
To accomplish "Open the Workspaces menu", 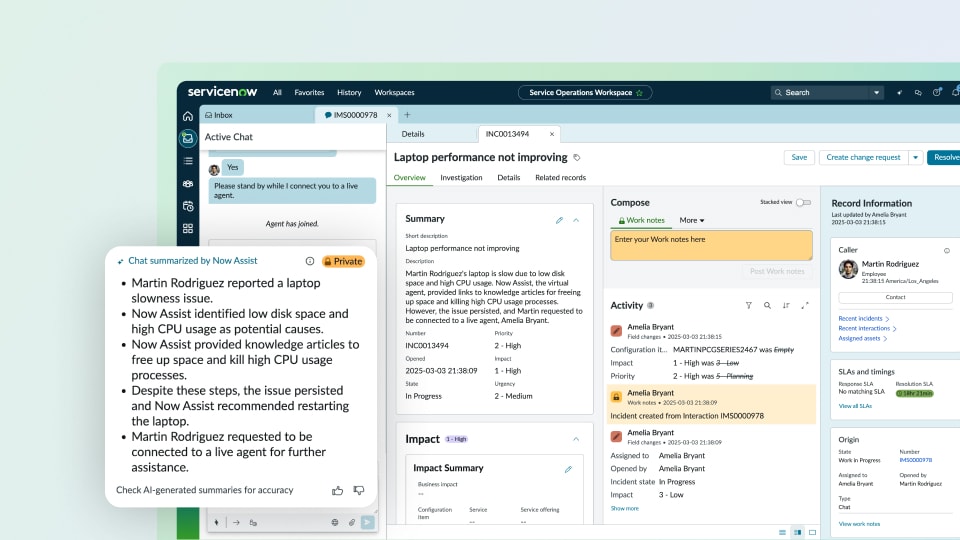I will pos(394,92).
